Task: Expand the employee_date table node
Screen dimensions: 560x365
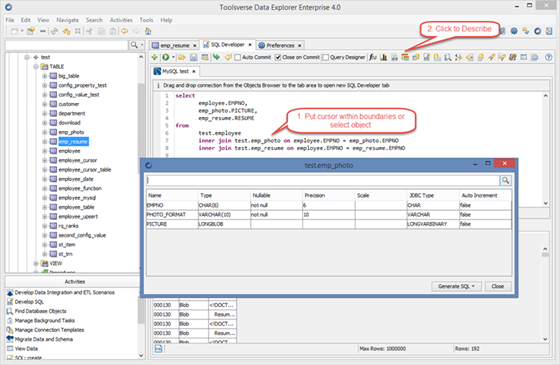Action: tap(45, 179)
